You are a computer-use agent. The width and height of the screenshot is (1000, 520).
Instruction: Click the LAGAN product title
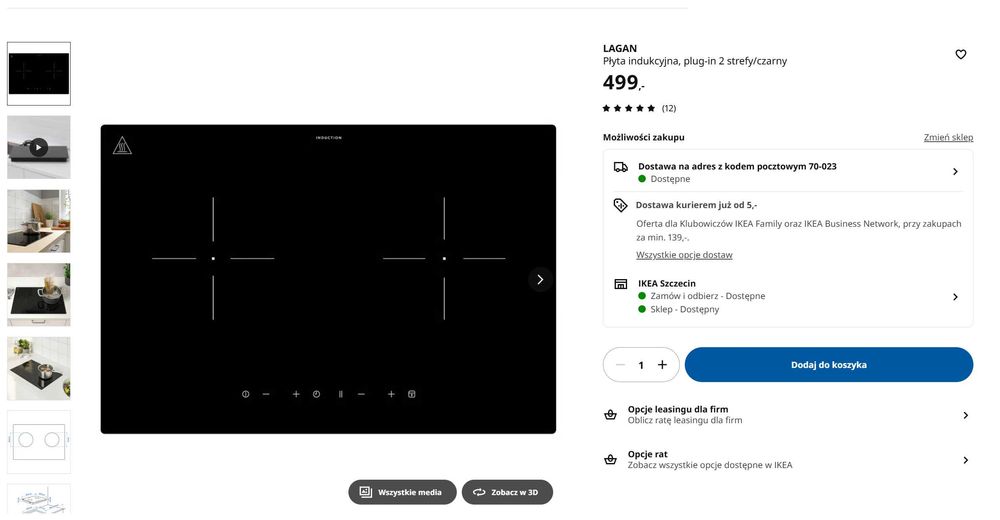click(x=620, y=48)
